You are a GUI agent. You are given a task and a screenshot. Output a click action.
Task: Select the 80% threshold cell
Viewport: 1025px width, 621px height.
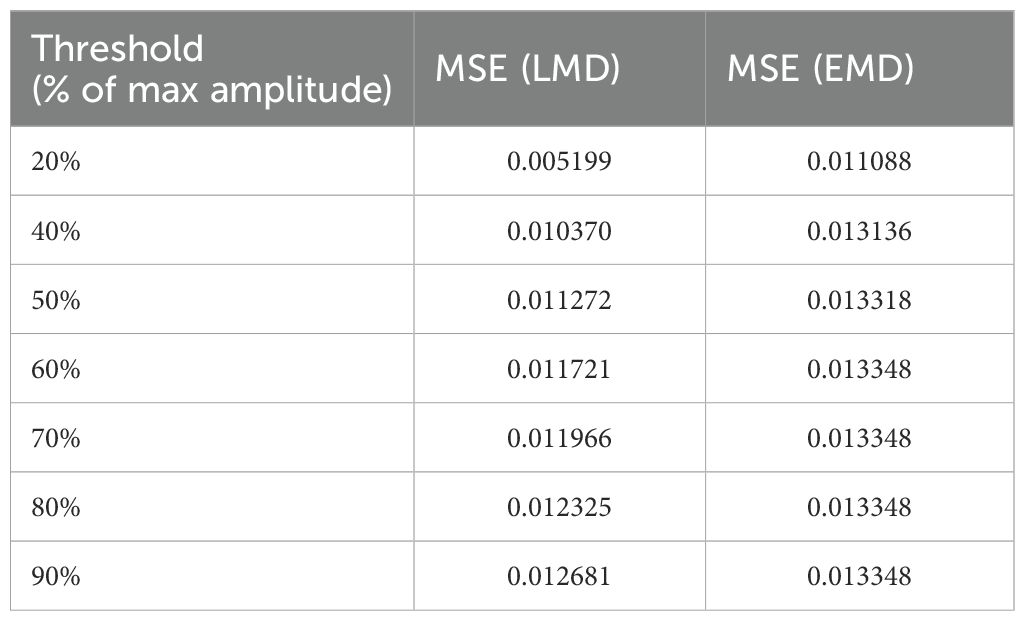pyautogui.click(x=56, y=507)
